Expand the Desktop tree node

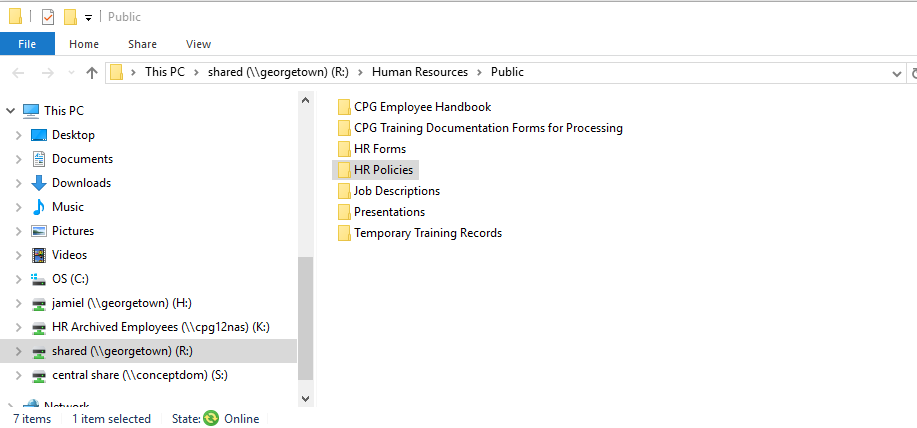[x=19, y=135]
